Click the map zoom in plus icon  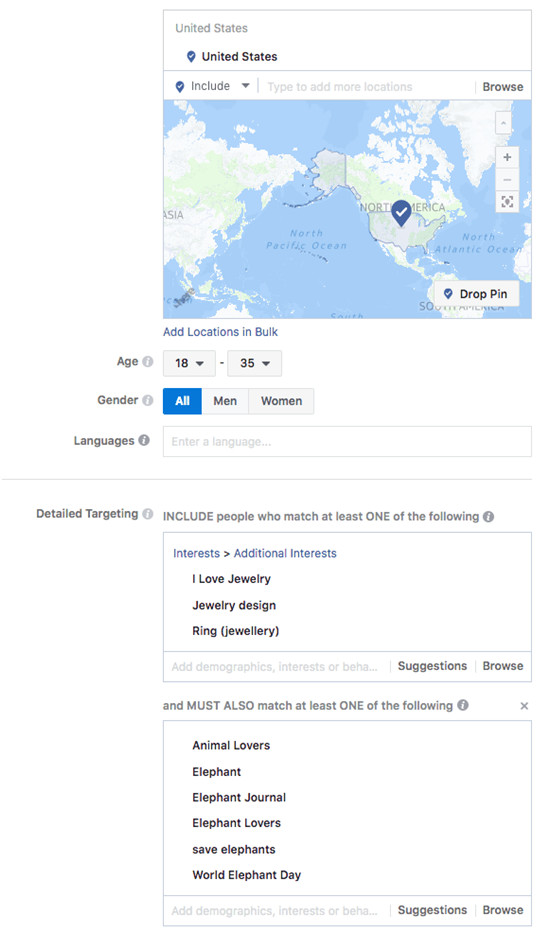[x=507, y=157]
